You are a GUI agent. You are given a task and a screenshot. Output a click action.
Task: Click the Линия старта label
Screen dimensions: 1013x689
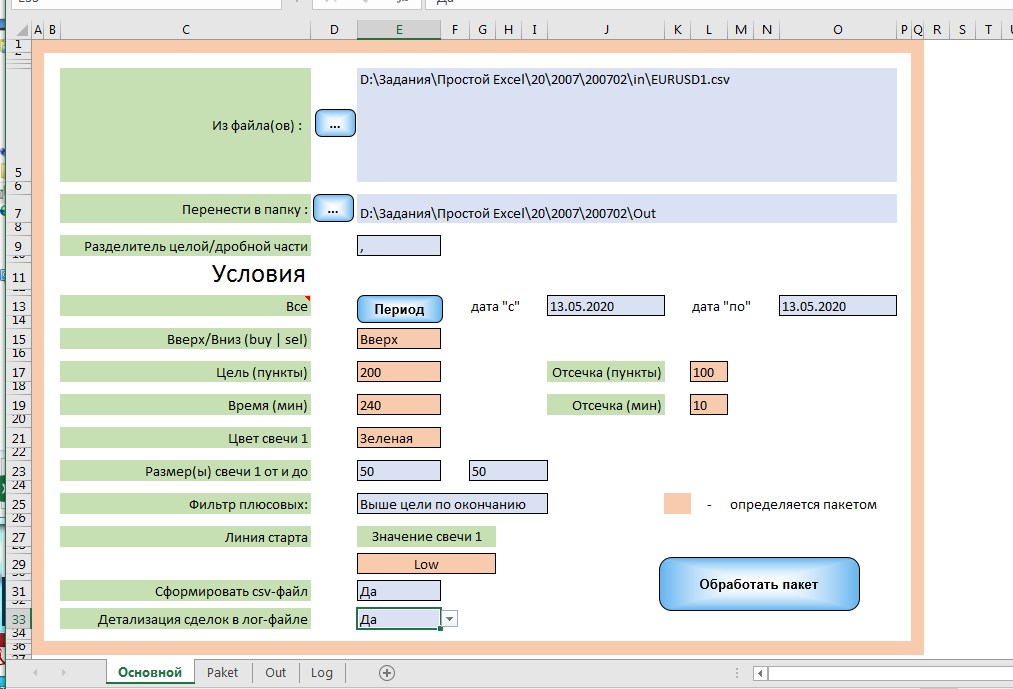point(185,536)
